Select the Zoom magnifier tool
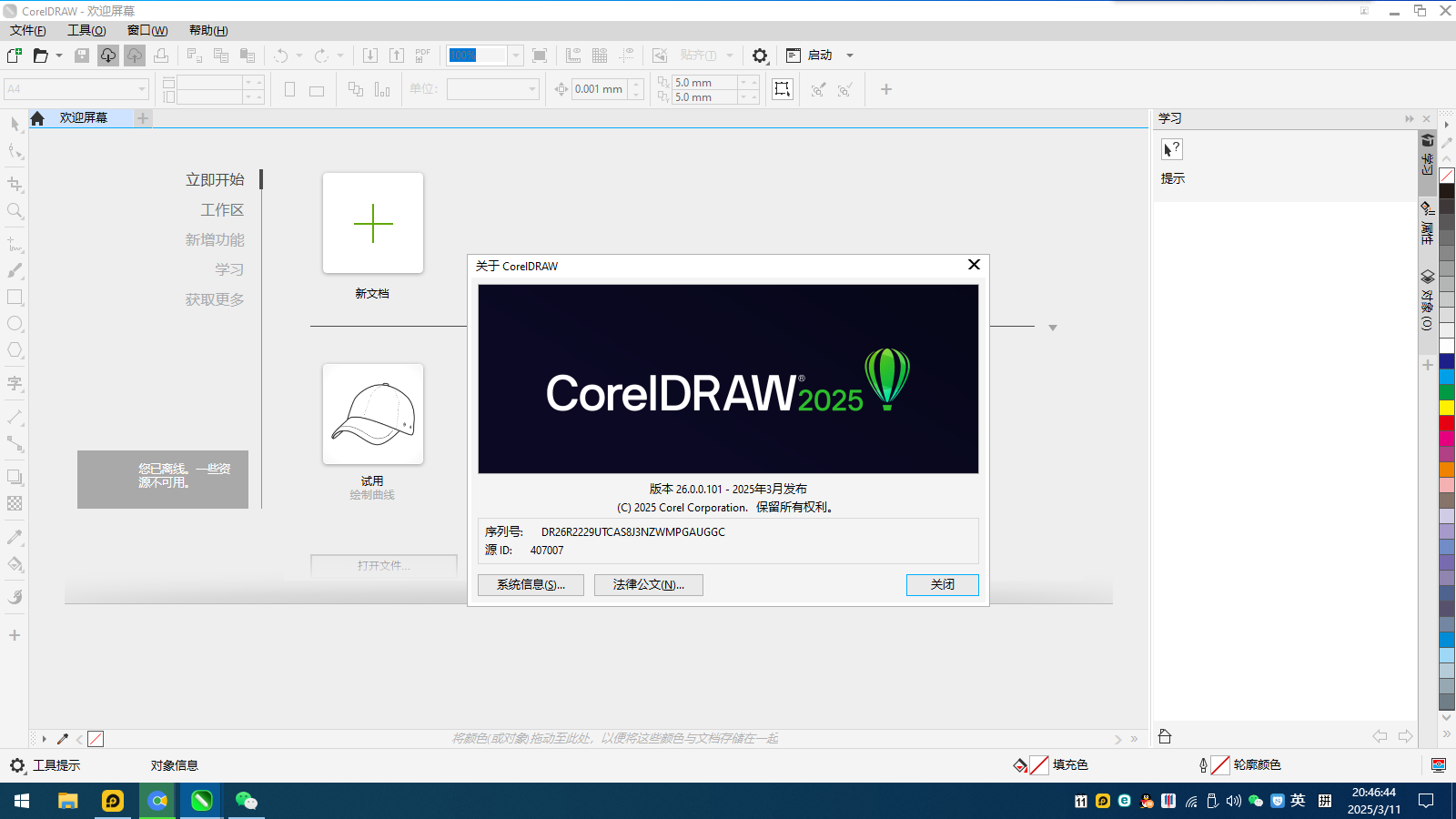Screen dimensions: 1456x819 point(15,211)
